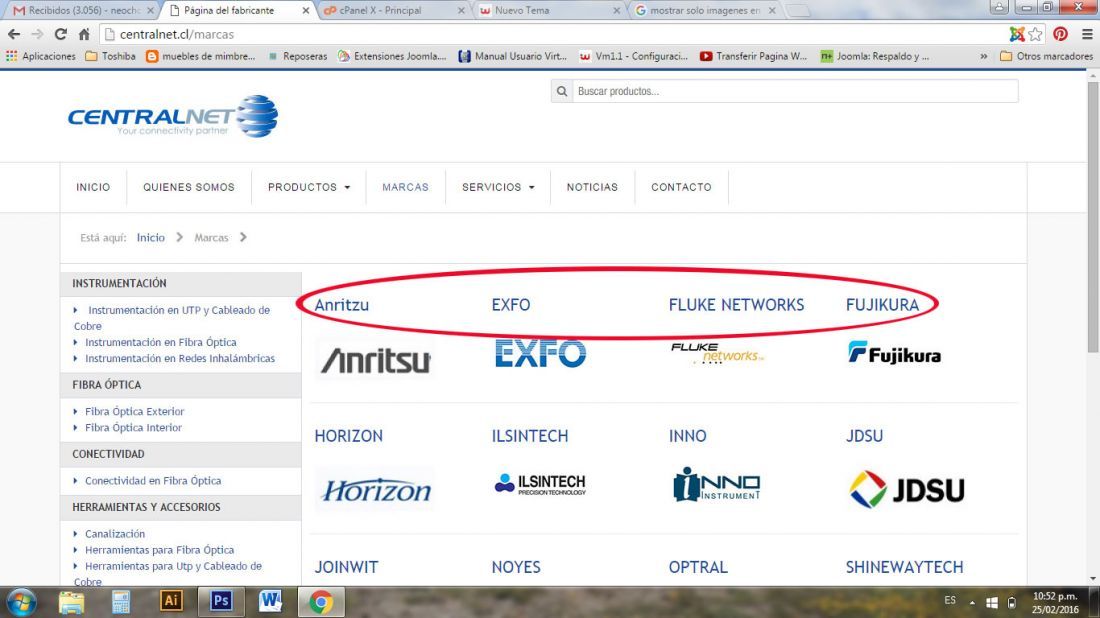
Task: Open Herramientas para Fibra Óptica link
Action: (x=159, y=551)
